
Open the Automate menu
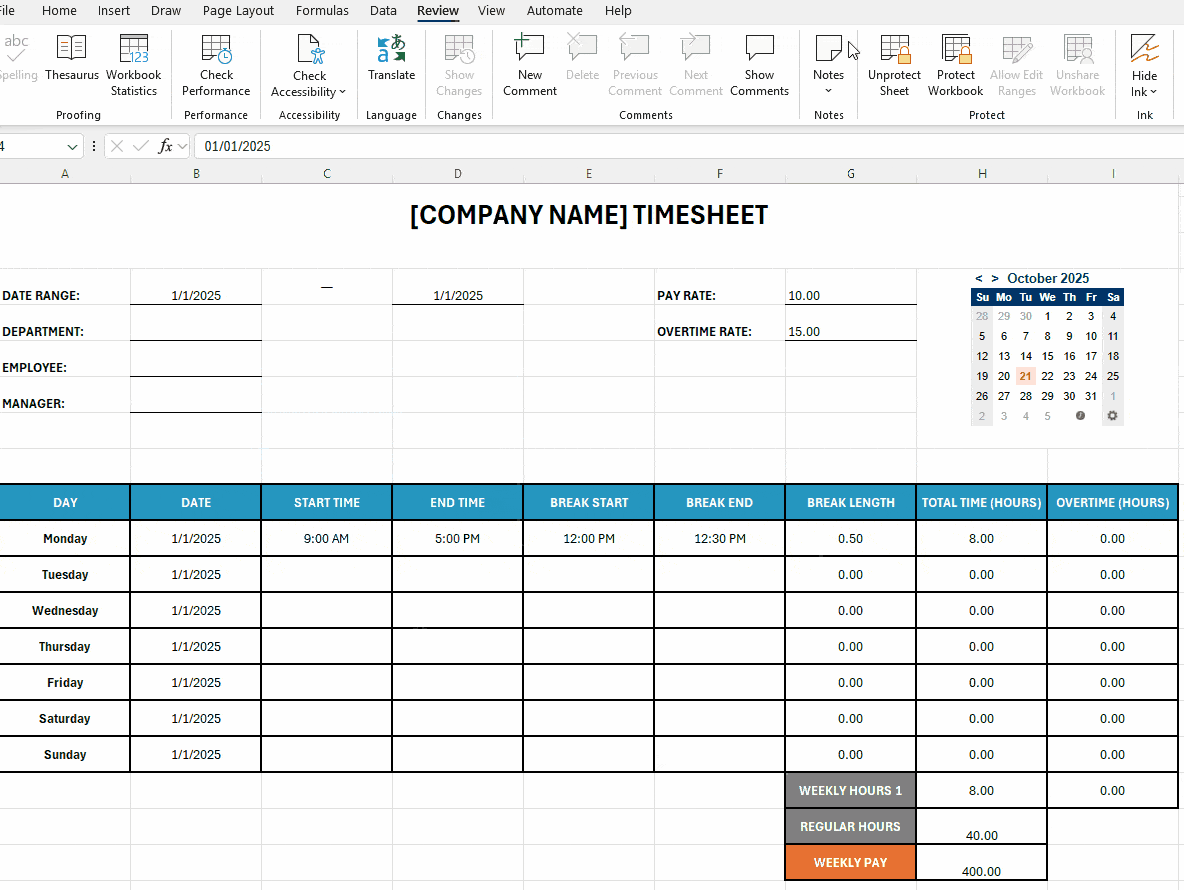(x=554, y=11)
